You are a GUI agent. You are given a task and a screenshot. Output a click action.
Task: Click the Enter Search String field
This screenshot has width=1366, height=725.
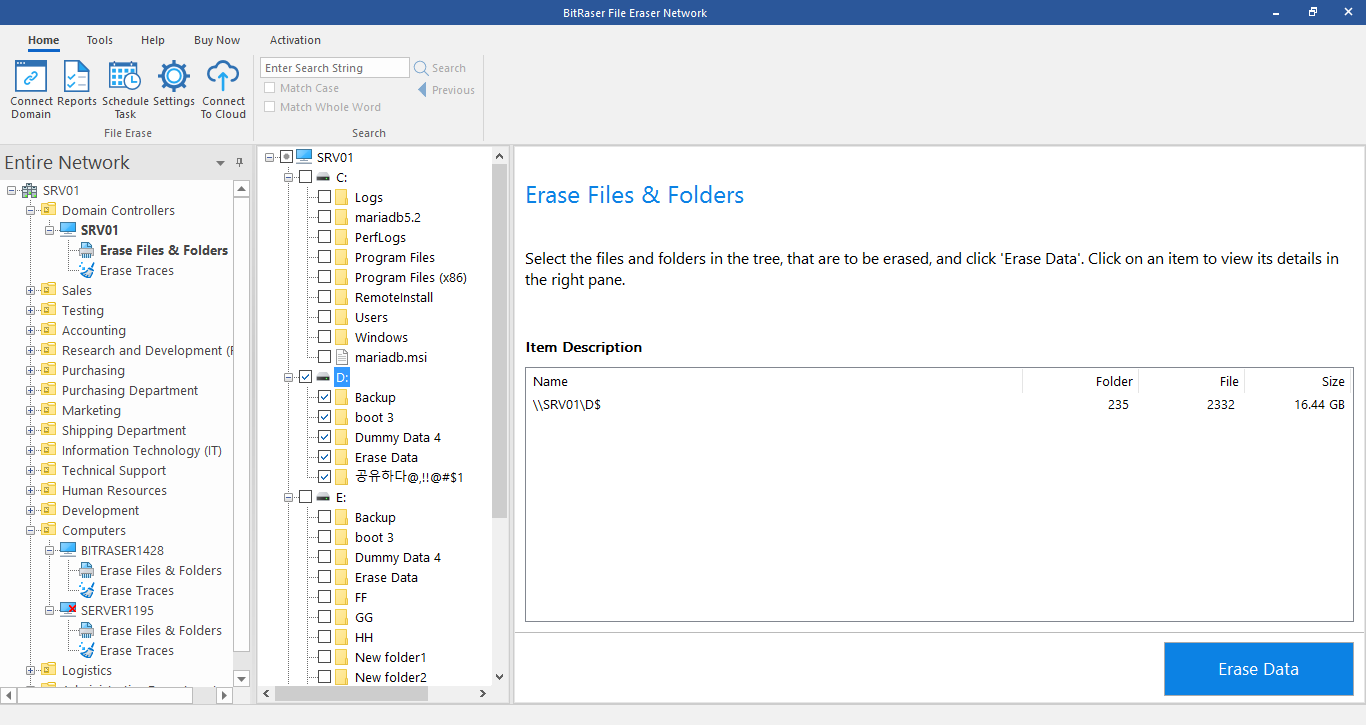point(335,68)
